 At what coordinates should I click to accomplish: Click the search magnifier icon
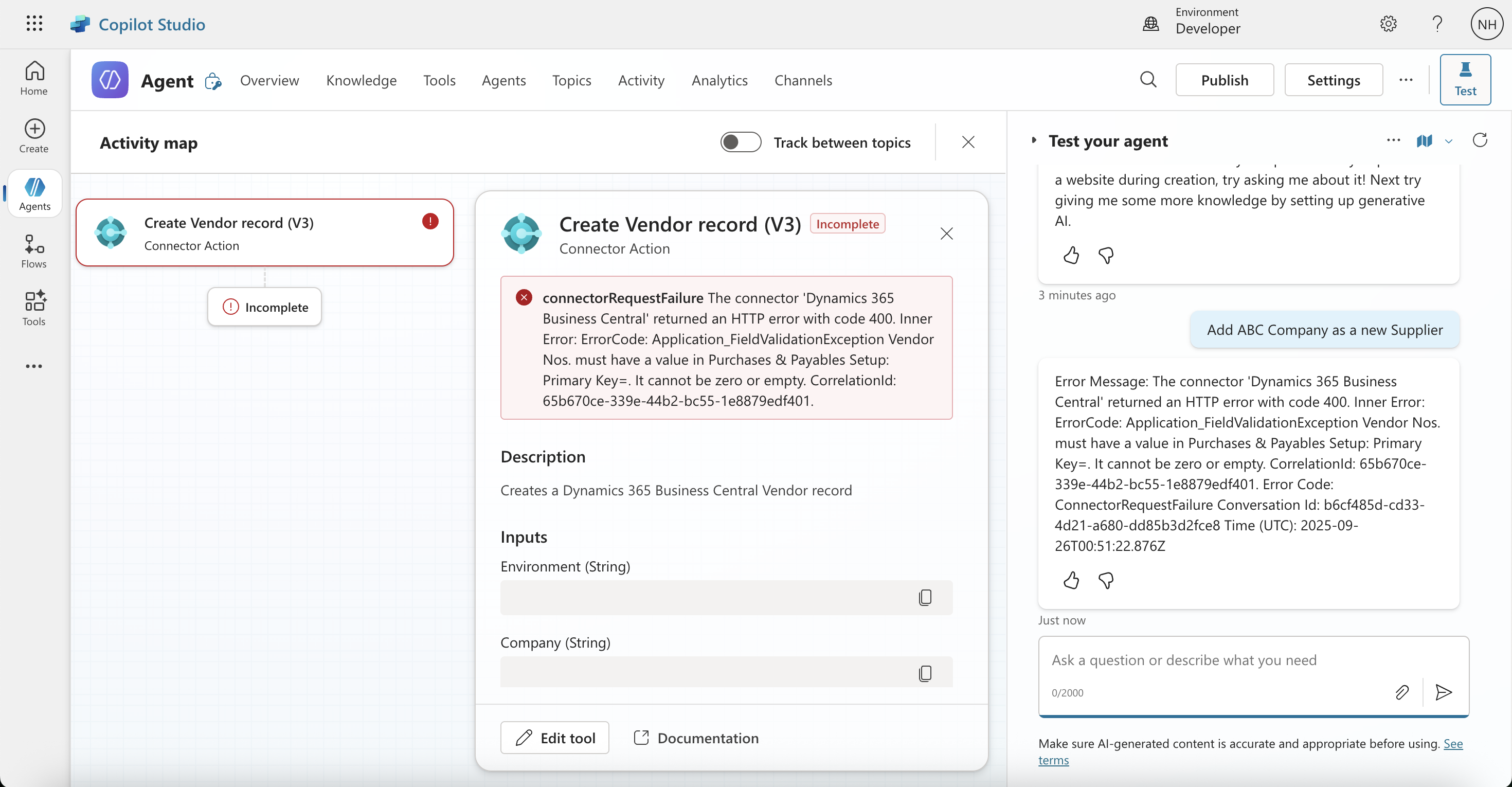[x=1148, y=80]
